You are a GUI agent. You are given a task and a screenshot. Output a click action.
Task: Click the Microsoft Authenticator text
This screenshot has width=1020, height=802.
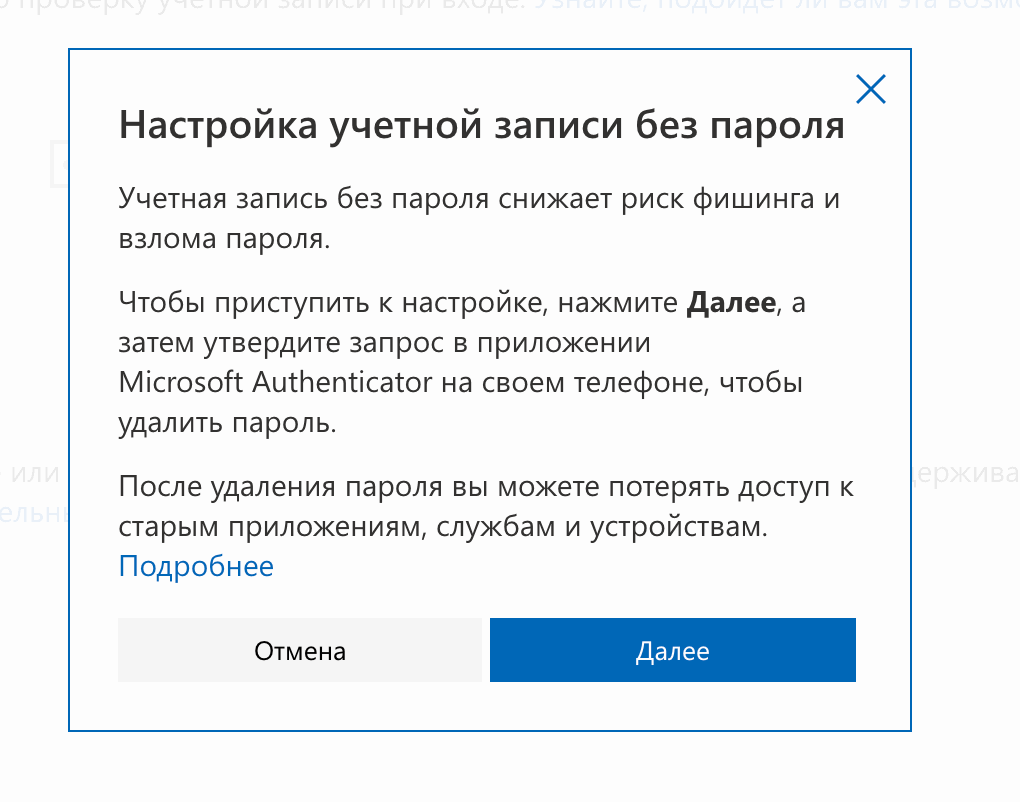pos(275,383)
